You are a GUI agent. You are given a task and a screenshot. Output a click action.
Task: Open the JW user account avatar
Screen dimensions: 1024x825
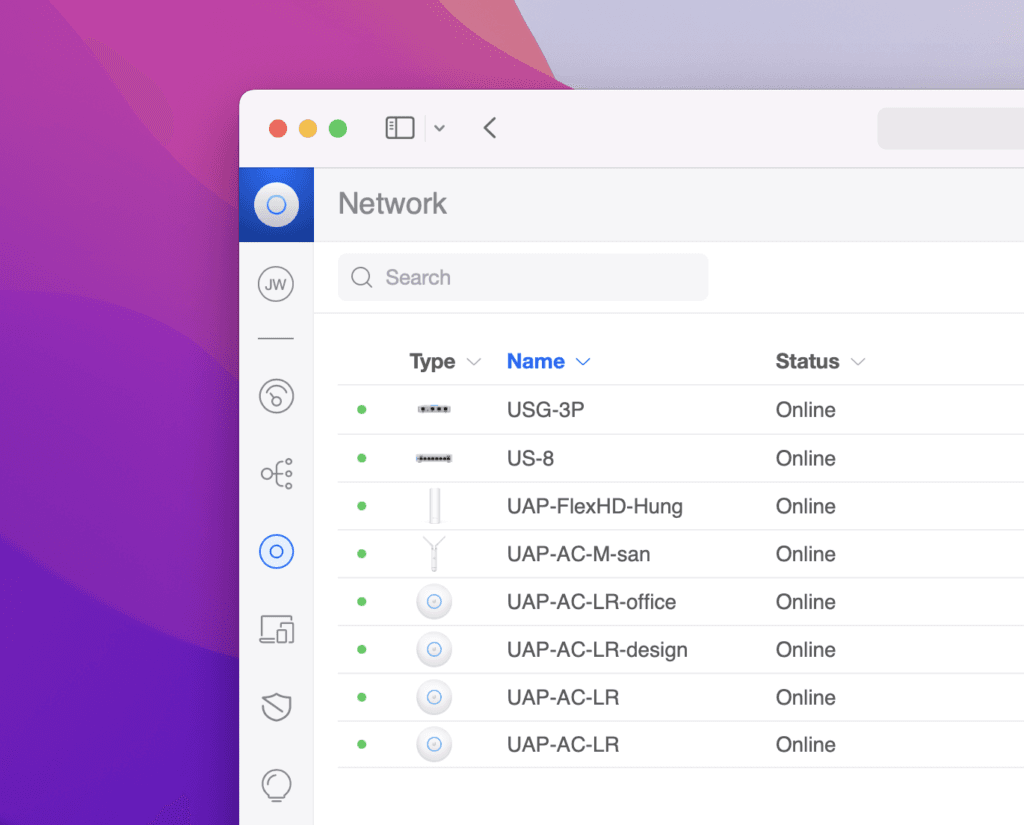(x=276, y=285)
